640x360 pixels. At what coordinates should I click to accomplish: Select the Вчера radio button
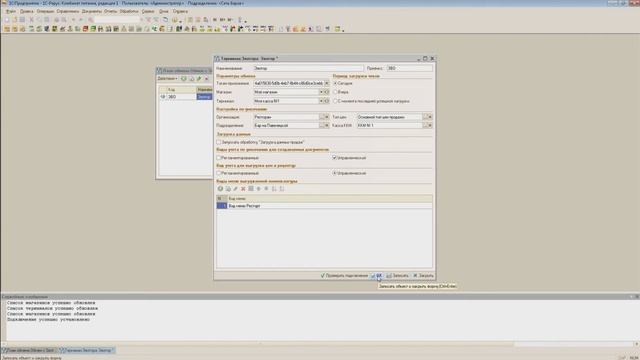pyautogui.click(x=336, y=92)
